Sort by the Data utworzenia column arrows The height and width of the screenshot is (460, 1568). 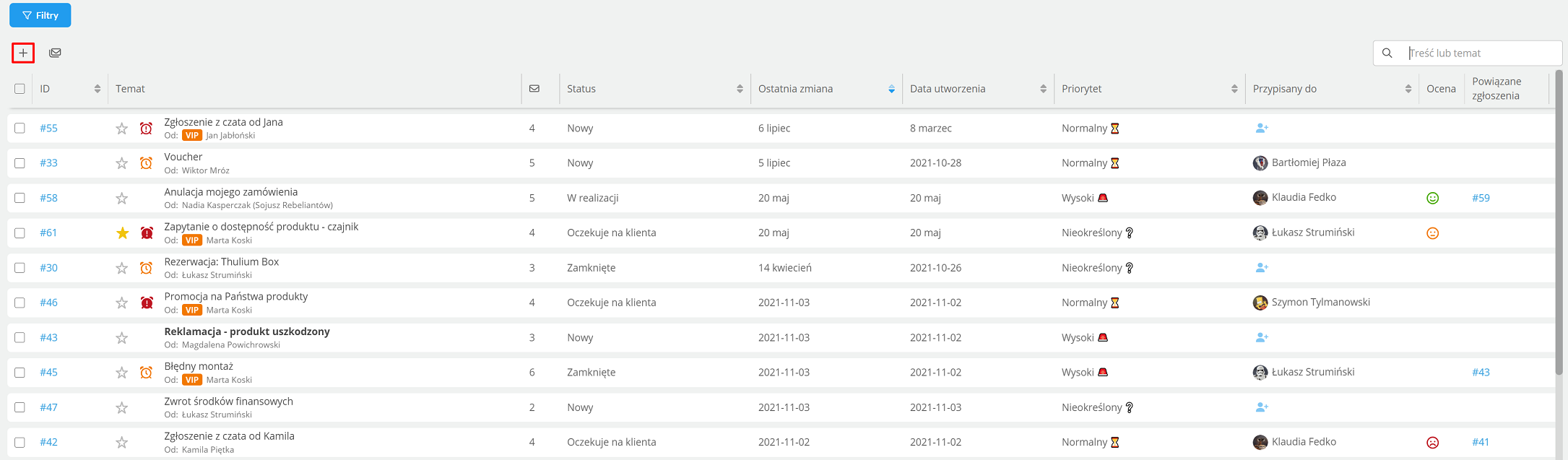pyautogui.click(x=1043, y=89)
